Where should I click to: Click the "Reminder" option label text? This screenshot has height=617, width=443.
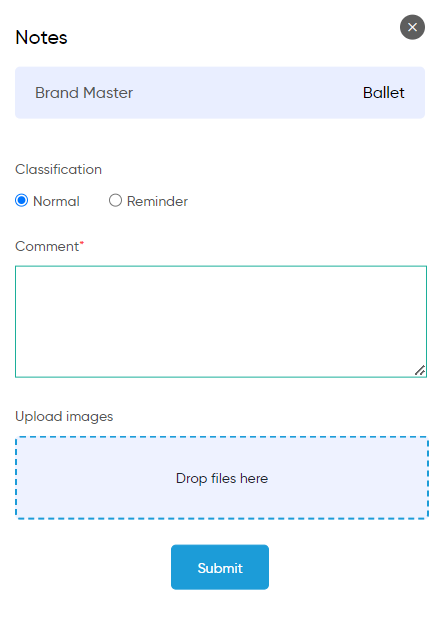(157, 201)
